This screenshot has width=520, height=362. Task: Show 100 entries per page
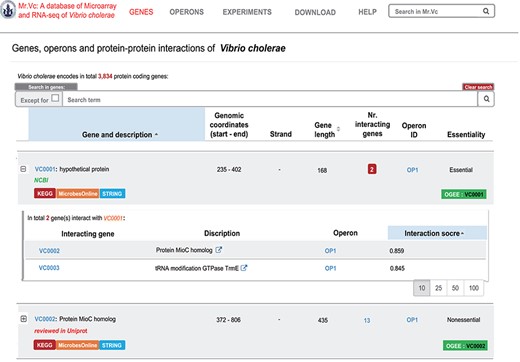click(474, 288)
